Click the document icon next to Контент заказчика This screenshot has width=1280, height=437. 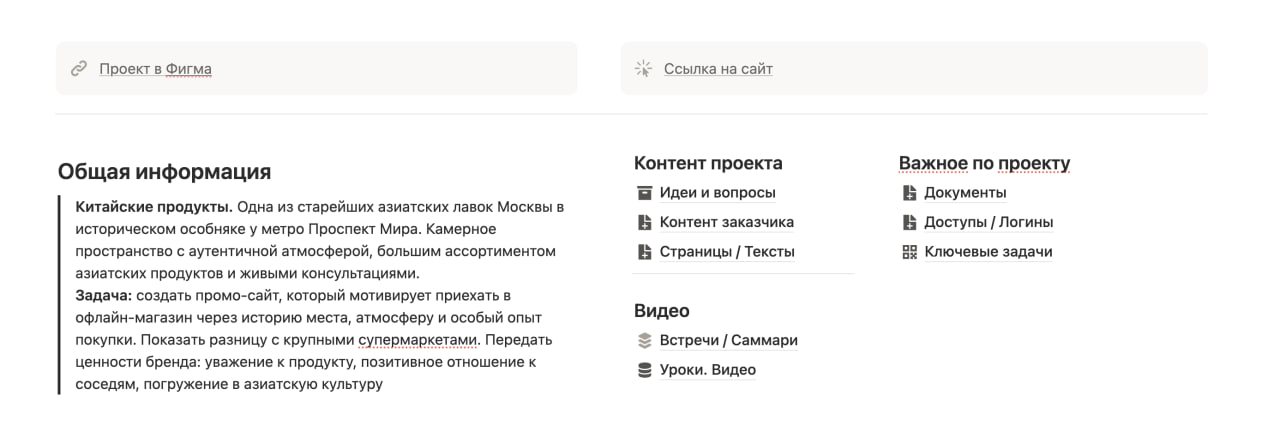pos(644,222)
